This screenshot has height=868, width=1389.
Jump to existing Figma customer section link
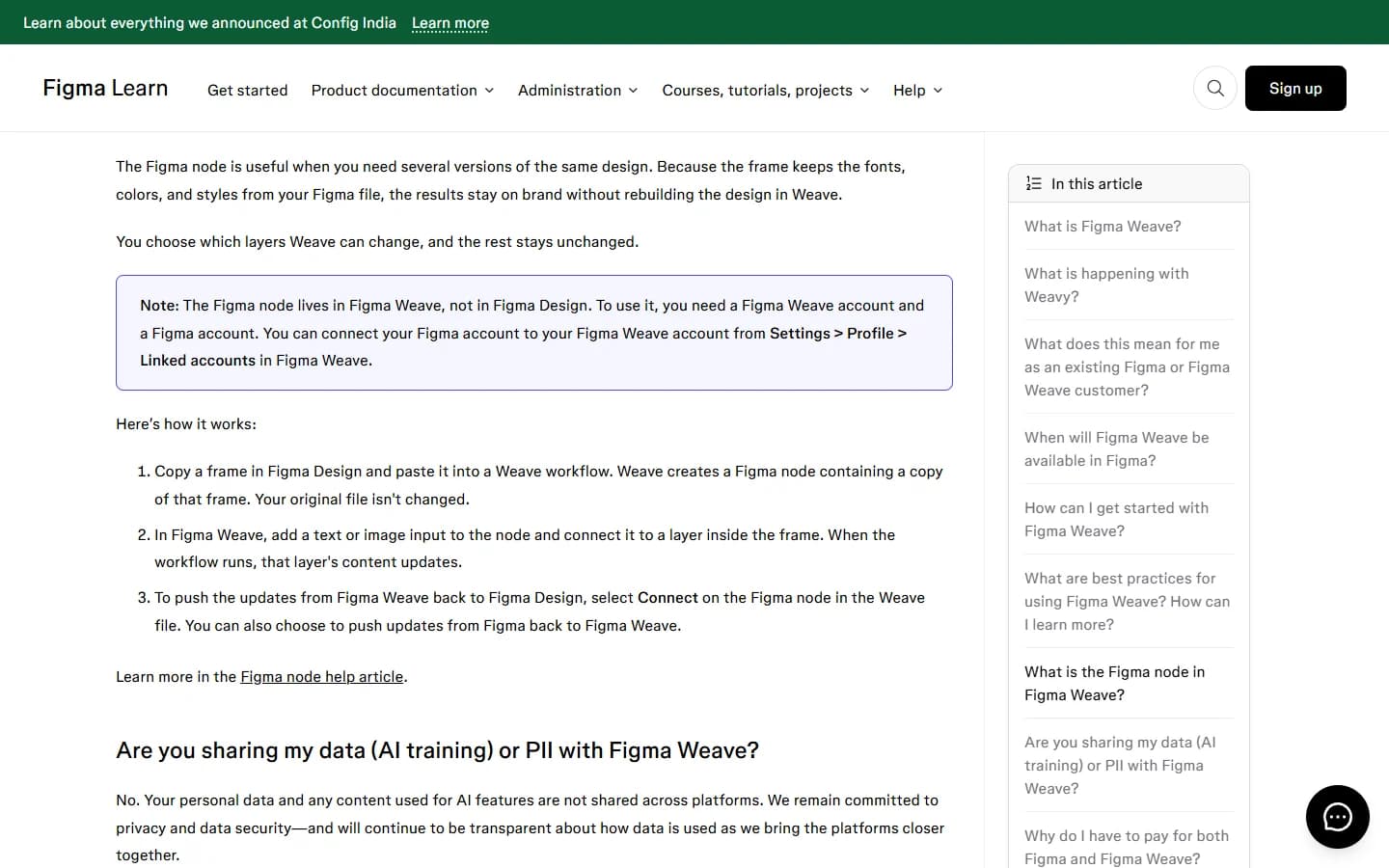point(1127,367)
